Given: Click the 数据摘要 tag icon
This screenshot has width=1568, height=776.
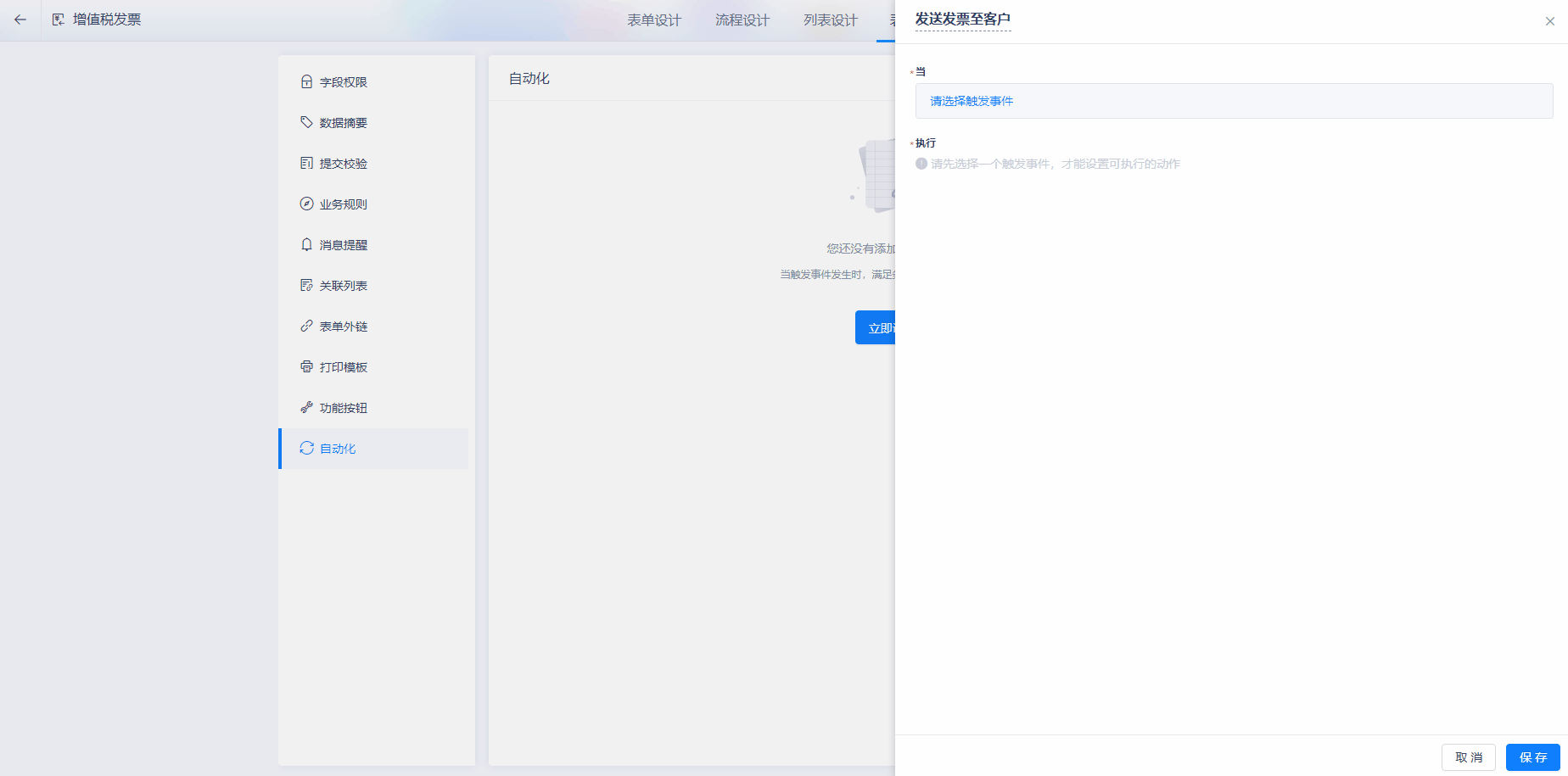Looking at the screenshot, I should point(306,122).
